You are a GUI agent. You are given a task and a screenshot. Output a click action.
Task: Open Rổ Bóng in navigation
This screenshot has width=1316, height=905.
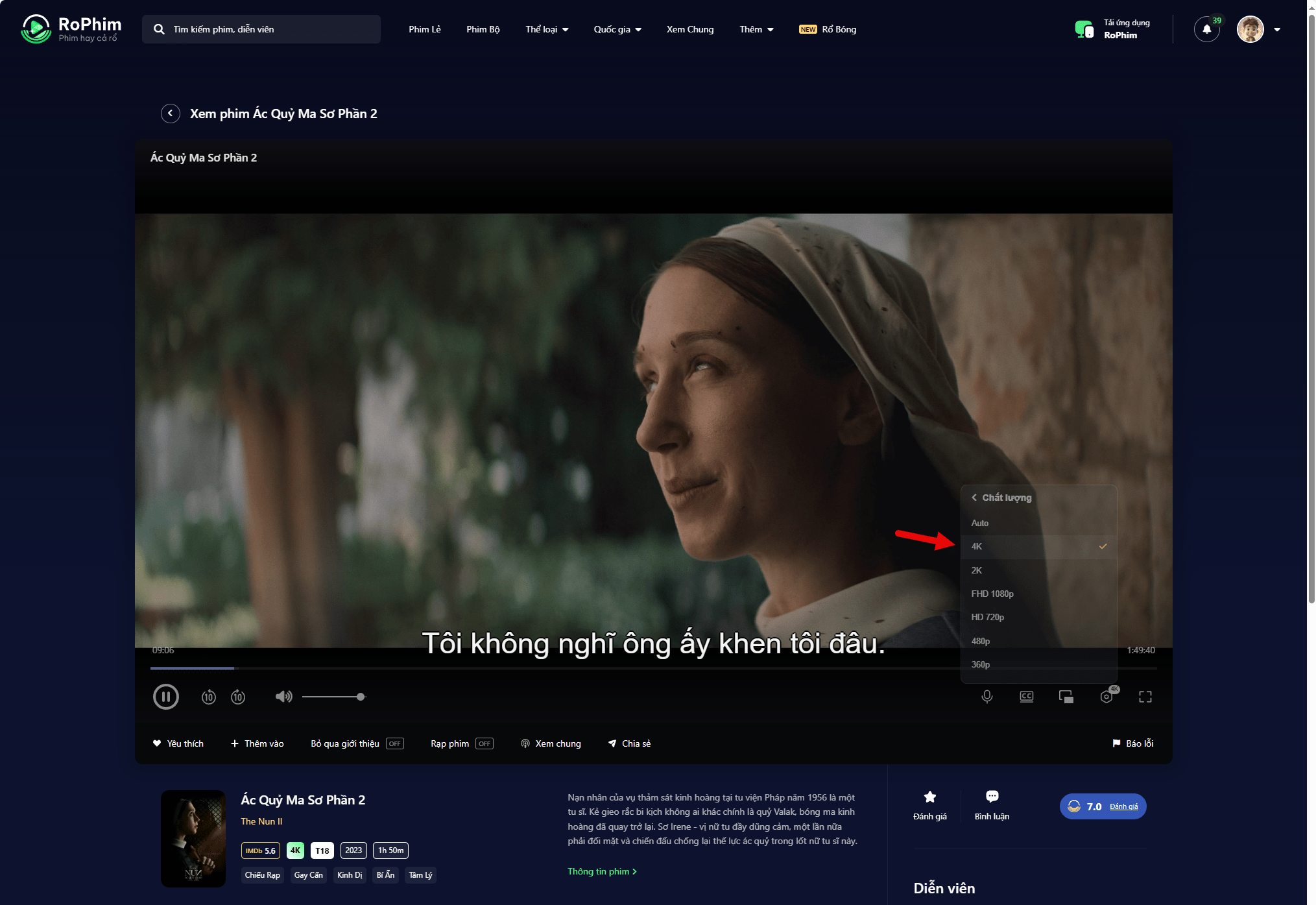(828, 29)
